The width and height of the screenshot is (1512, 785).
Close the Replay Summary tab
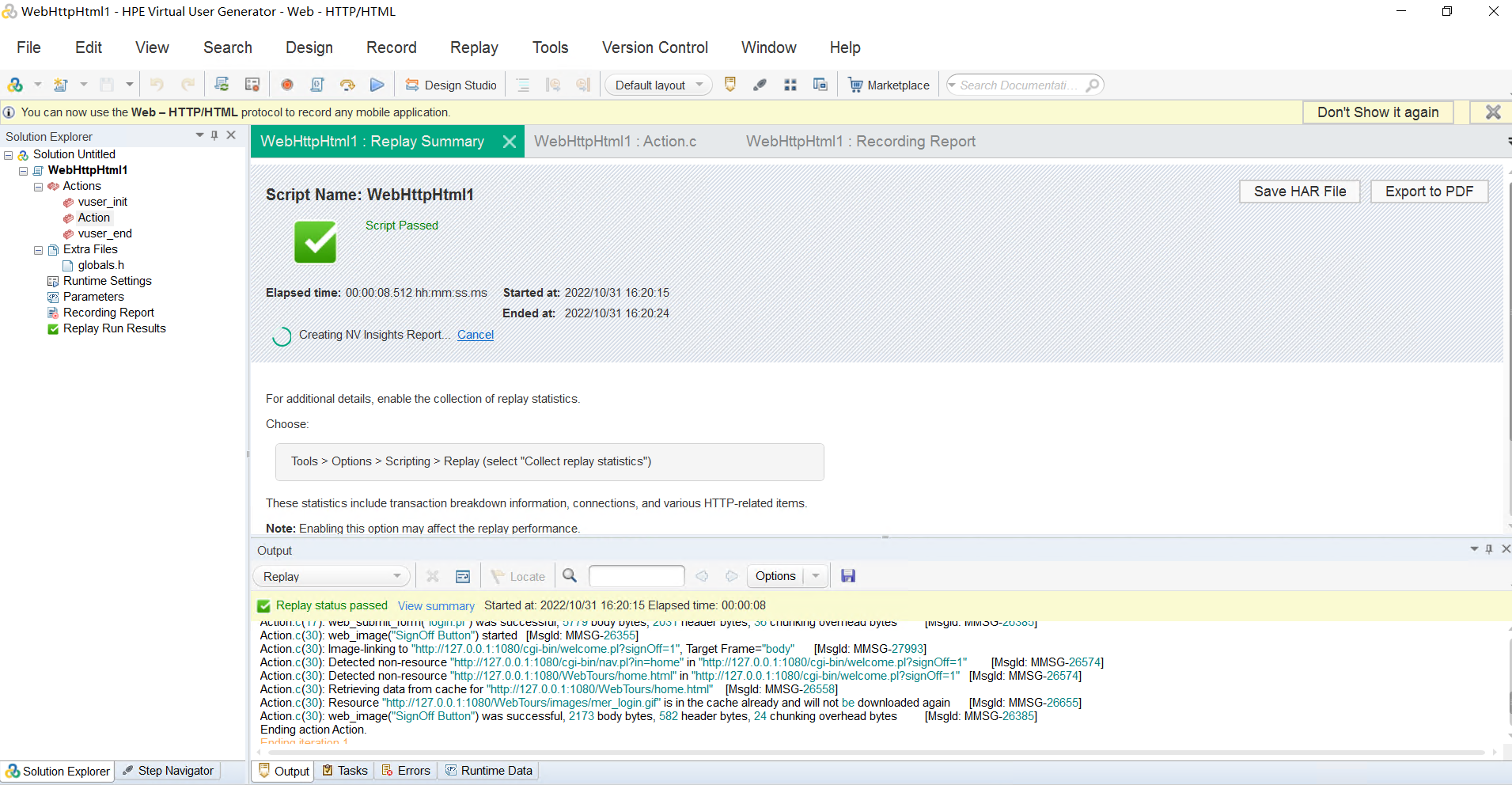tap(510, 142)
